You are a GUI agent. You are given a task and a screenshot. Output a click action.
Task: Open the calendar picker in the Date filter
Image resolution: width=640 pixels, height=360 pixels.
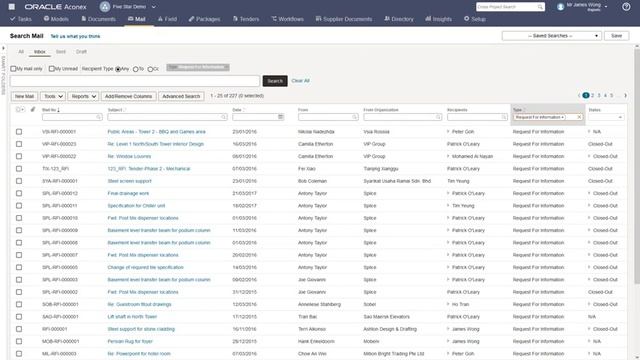280,117
